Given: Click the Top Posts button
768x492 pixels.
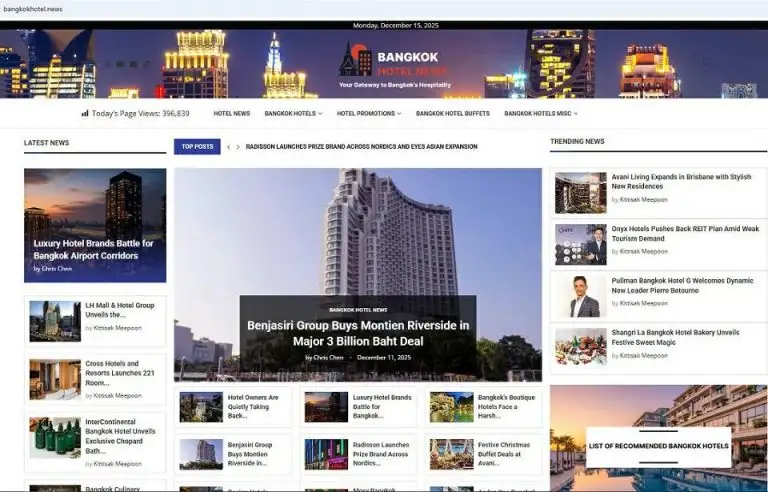Looking at the screenshot, I should 197,147.
